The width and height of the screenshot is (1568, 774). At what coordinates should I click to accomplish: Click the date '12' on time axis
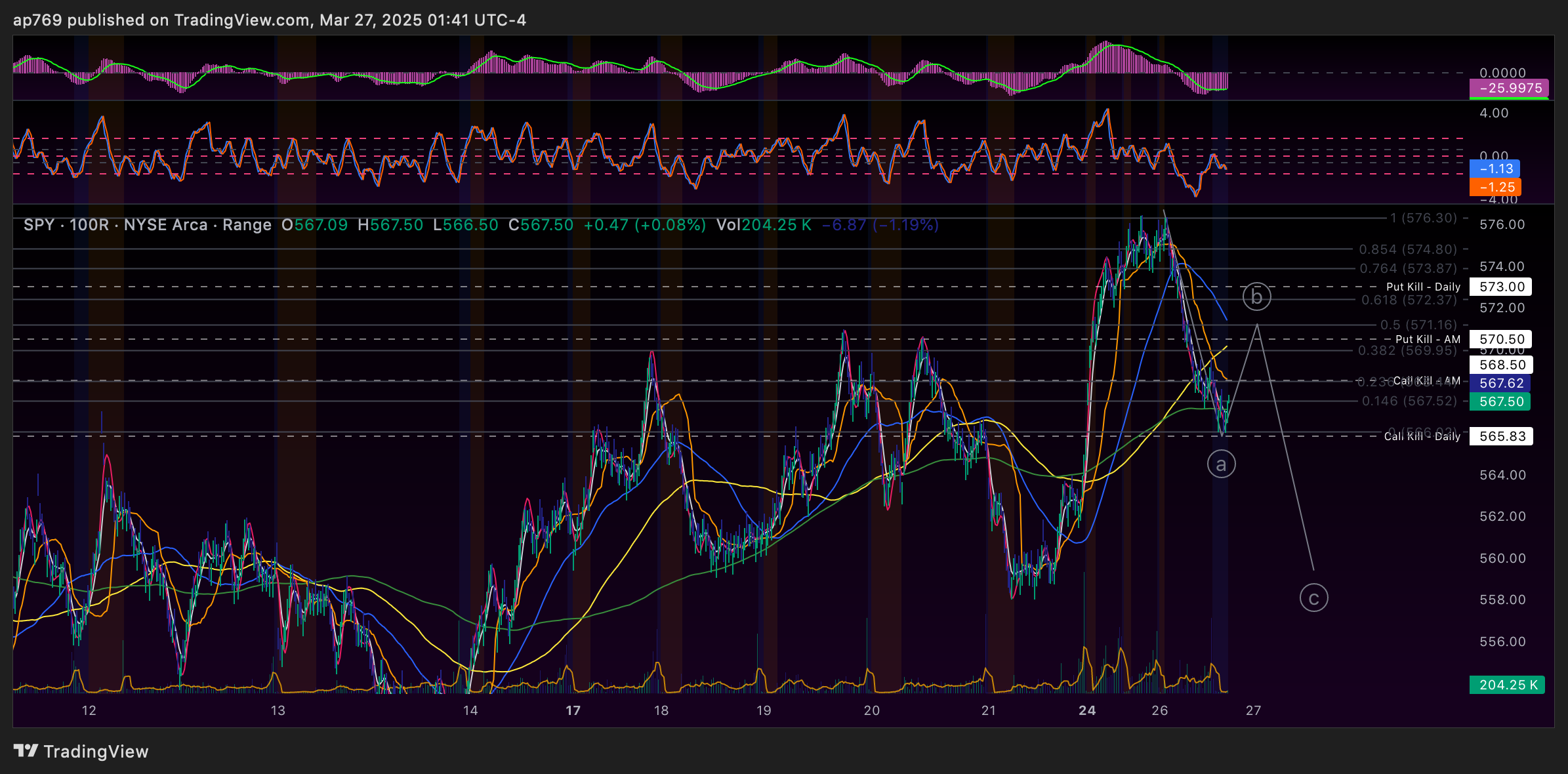[x=89, y=710]
